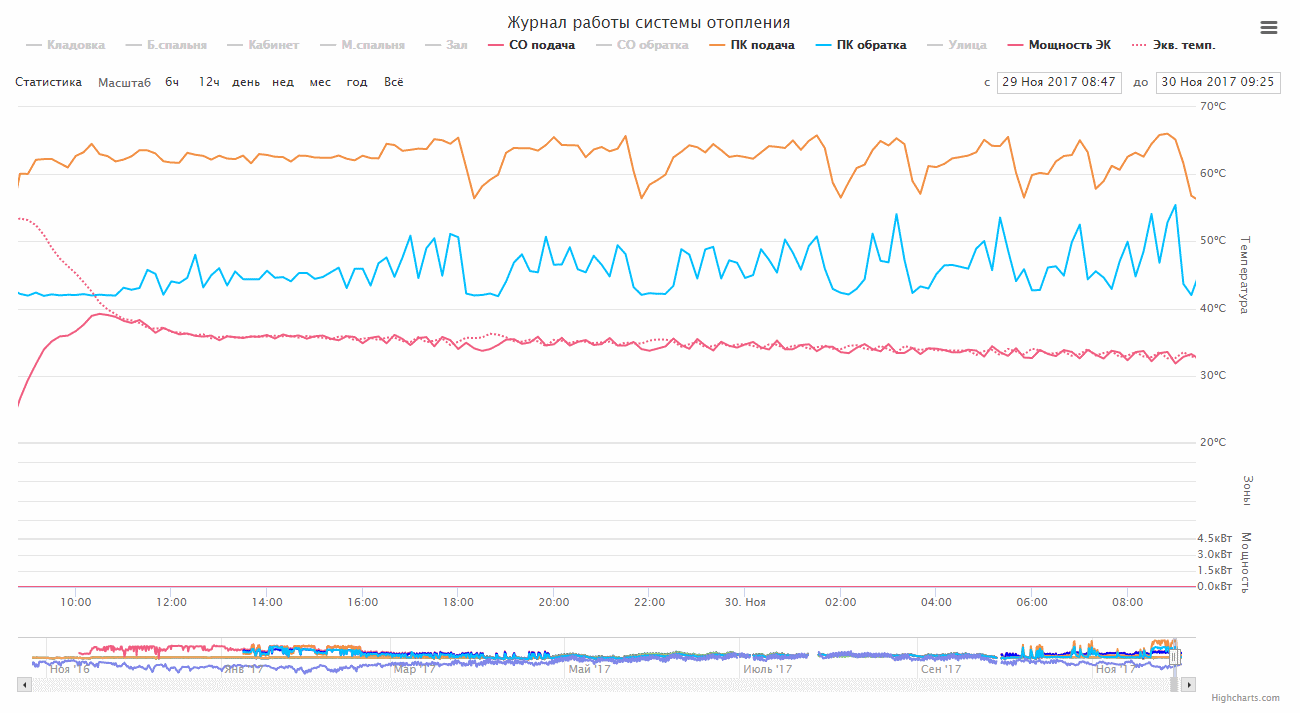Click the navigator scrollbar left arrow

[25, 685]
